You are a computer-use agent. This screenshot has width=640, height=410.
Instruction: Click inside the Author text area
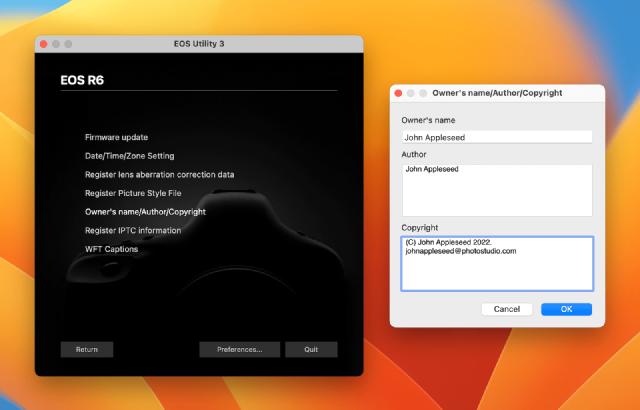tap(497, 191)
